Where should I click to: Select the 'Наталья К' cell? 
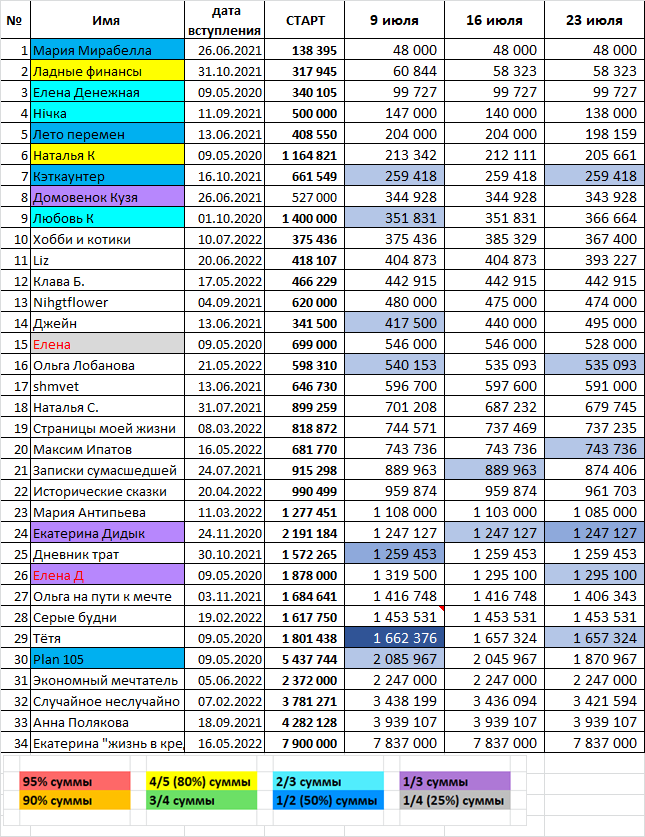tap(107, 155)
